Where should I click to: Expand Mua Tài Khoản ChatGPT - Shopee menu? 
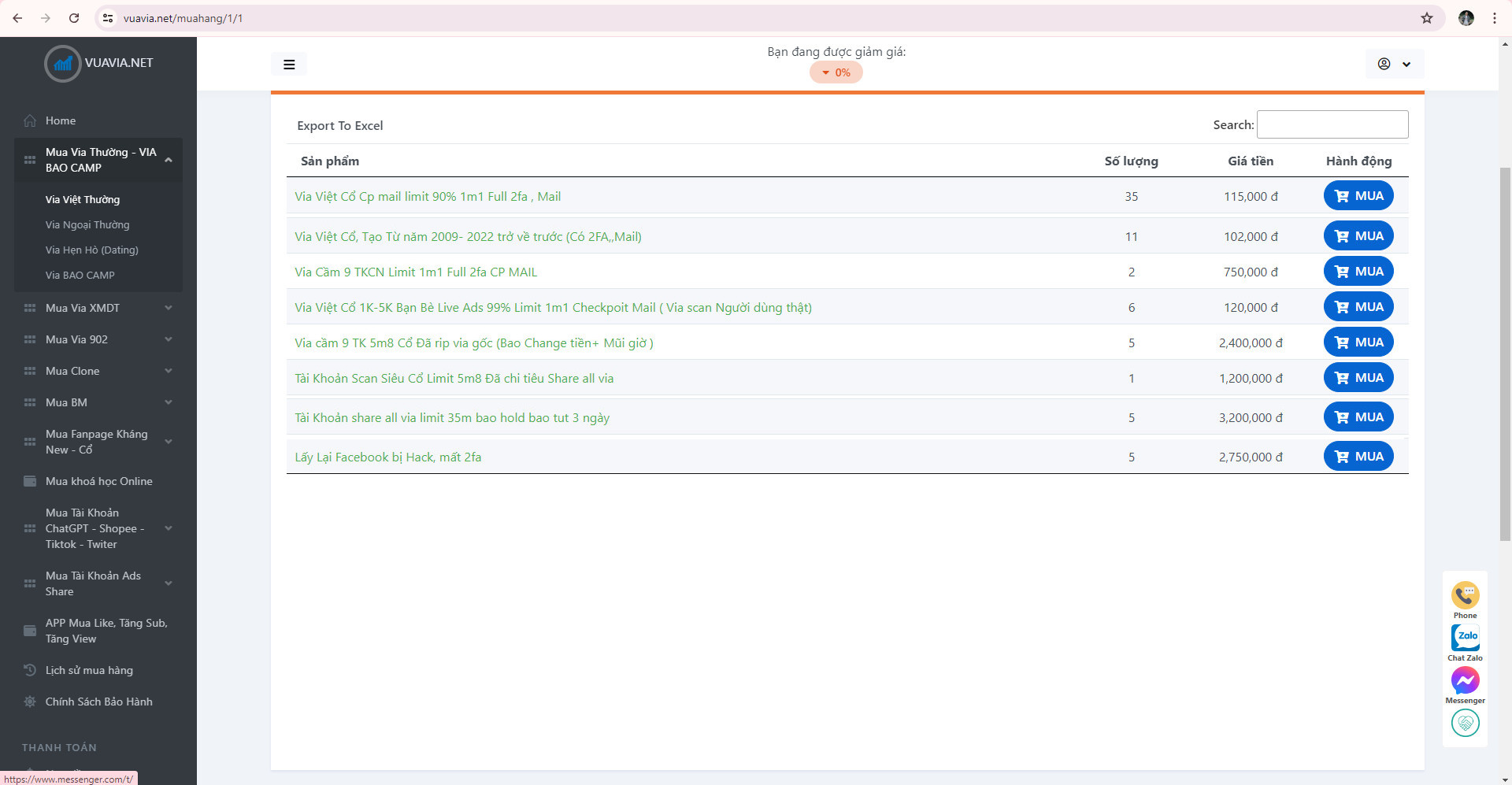click(x=98, y=528)
